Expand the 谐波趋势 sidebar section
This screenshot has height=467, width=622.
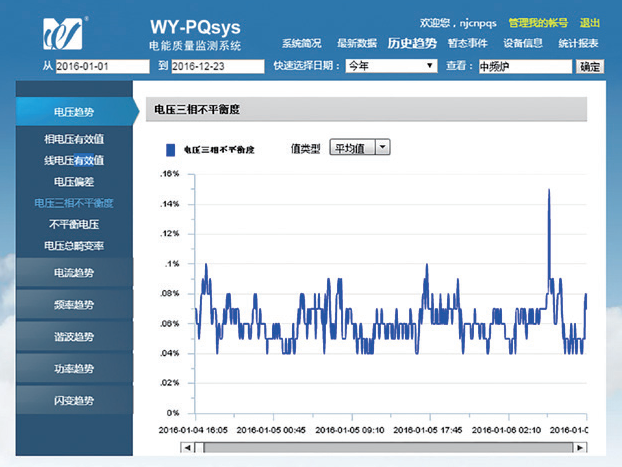74,336
